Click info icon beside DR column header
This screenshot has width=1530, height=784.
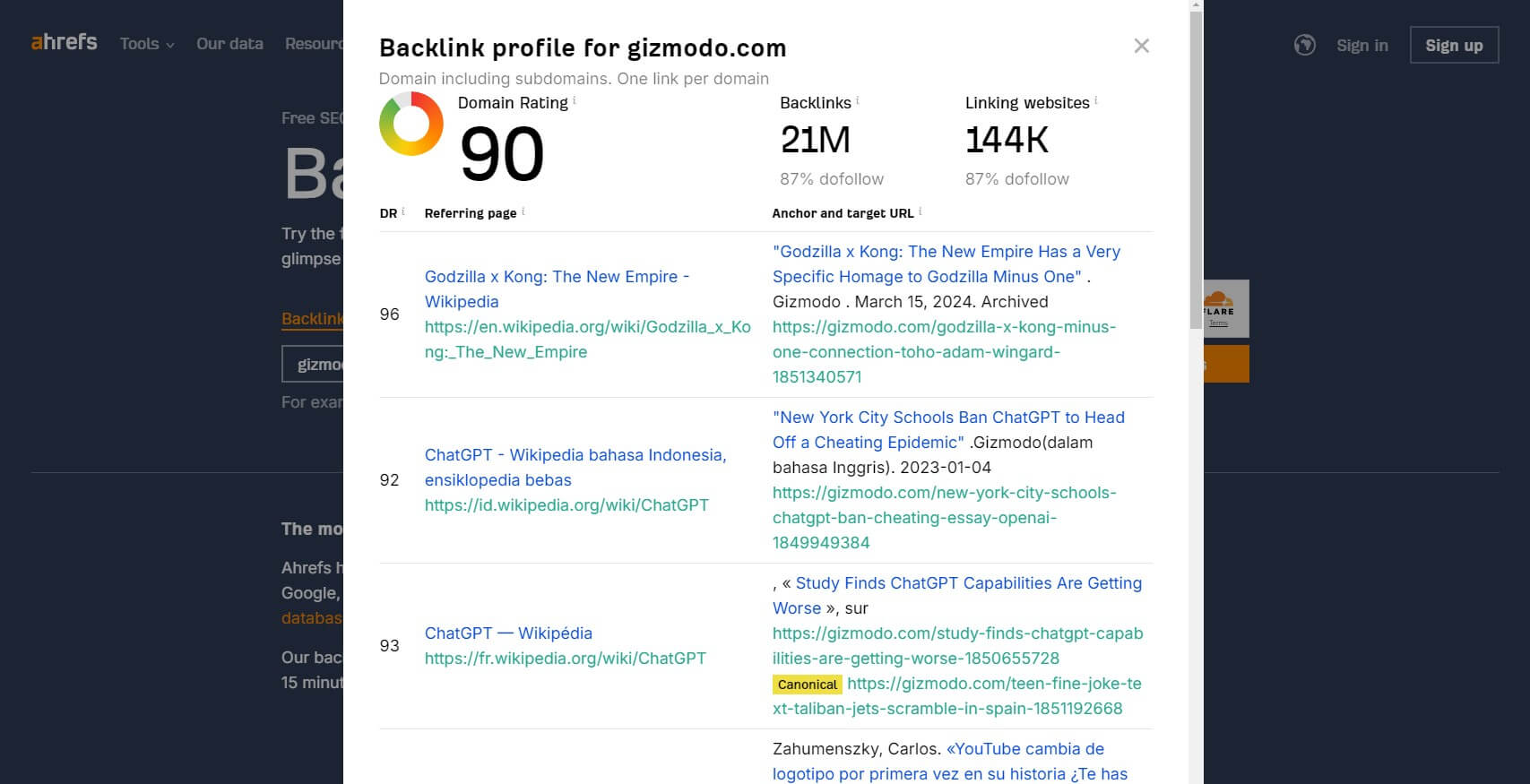point(403,211)
